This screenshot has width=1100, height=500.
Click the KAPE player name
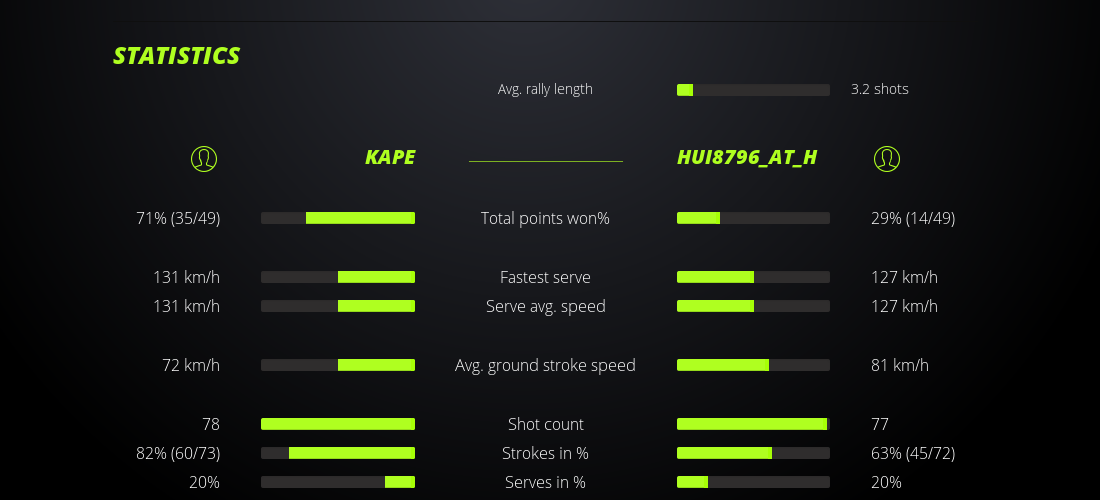[390, 157]
